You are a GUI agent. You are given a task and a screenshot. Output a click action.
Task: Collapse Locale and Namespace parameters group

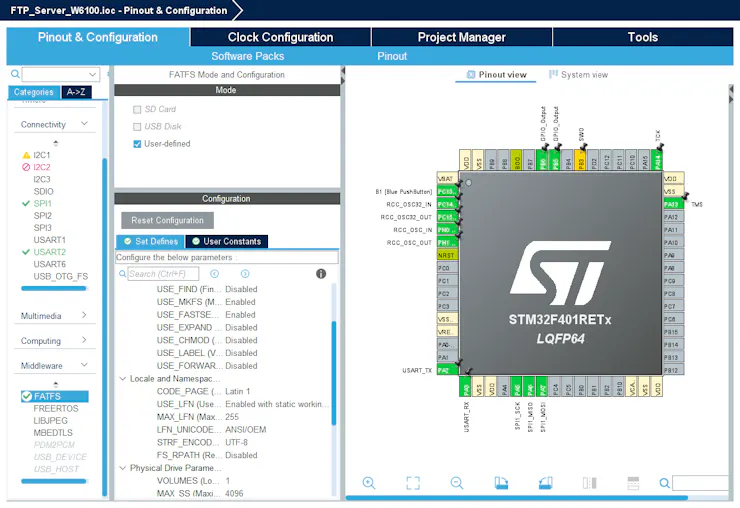coord(123,379)
